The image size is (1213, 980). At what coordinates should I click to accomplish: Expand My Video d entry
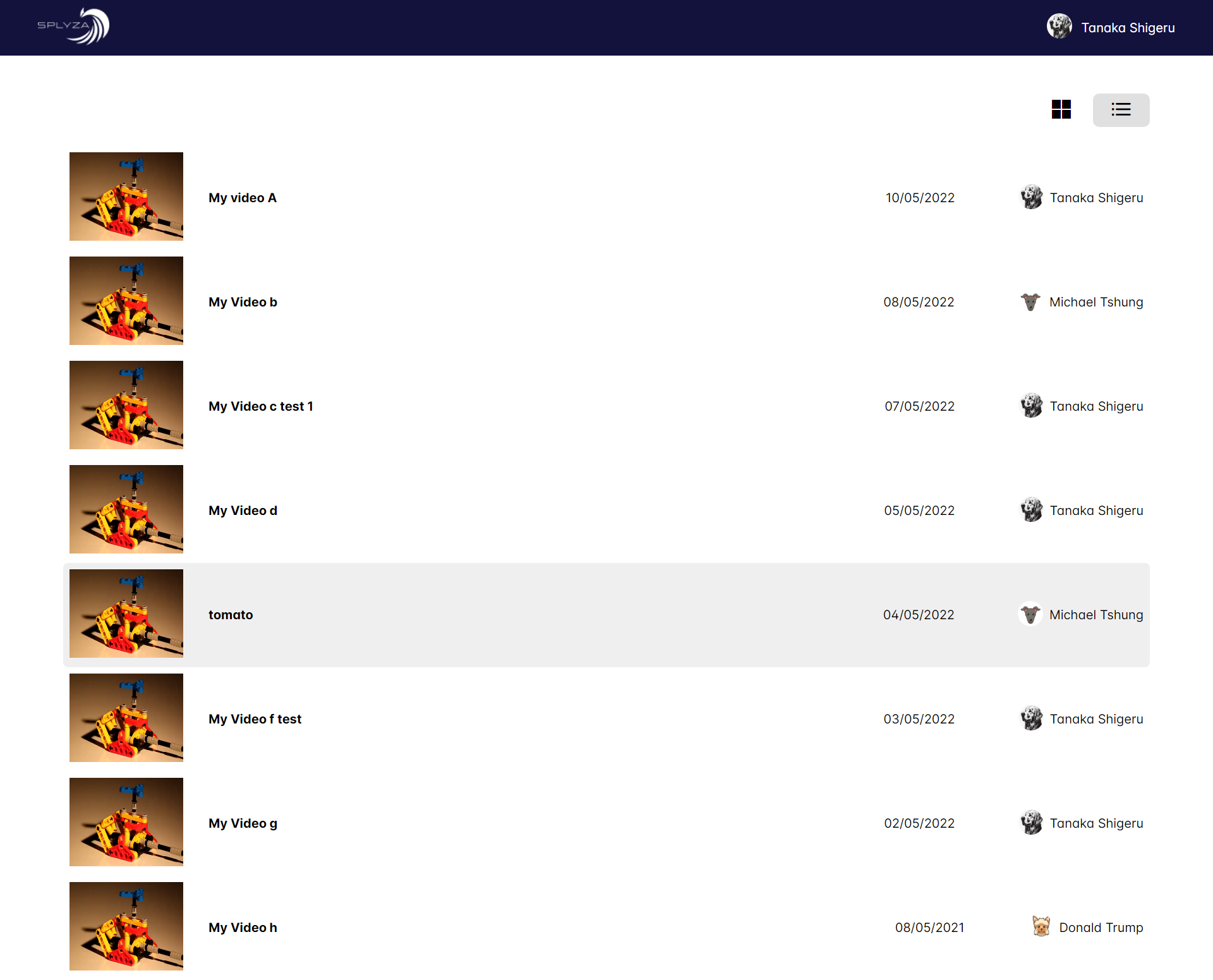pyautogui.click(x=243, y=510)
